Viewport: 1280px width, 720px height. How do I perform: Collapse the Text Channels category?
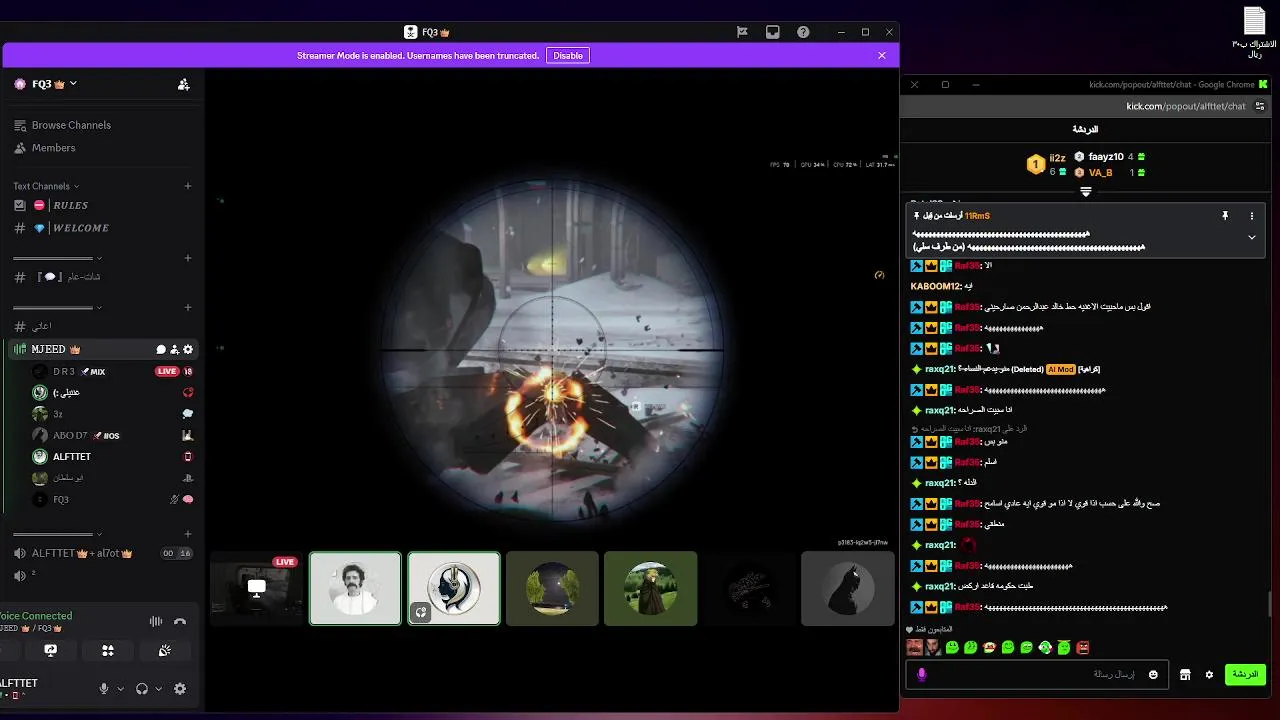coord(46,186)
